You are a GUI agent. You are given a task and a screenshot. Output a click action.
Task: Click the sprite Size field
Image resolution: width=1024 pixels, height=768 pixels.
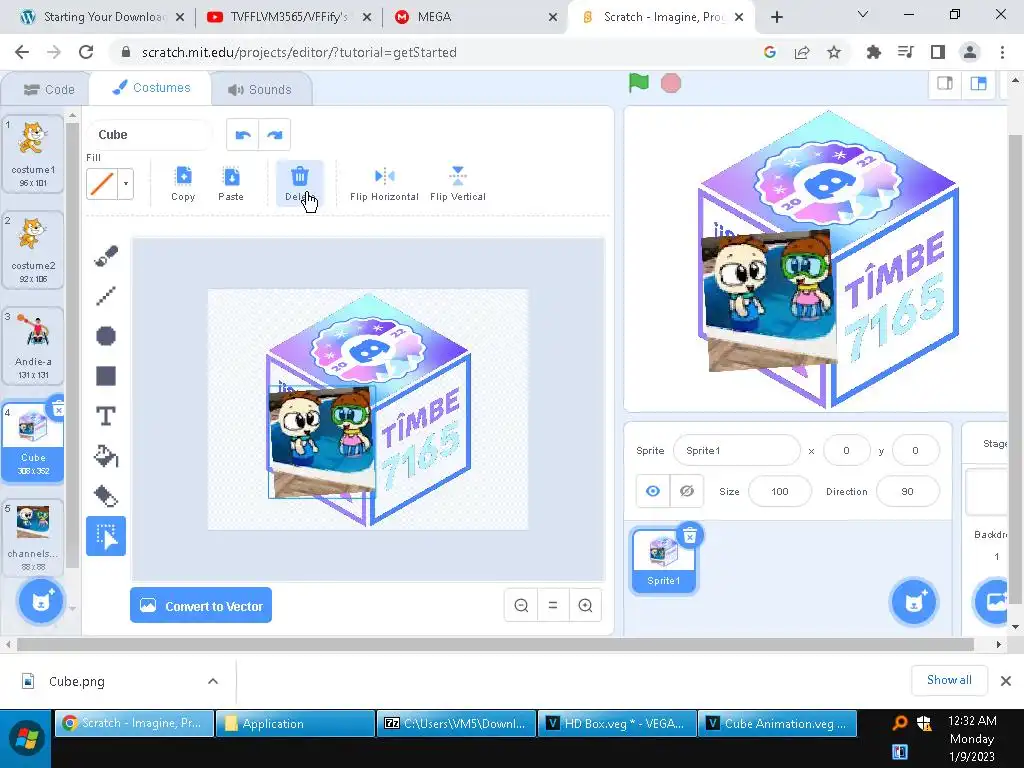point(780,491)
